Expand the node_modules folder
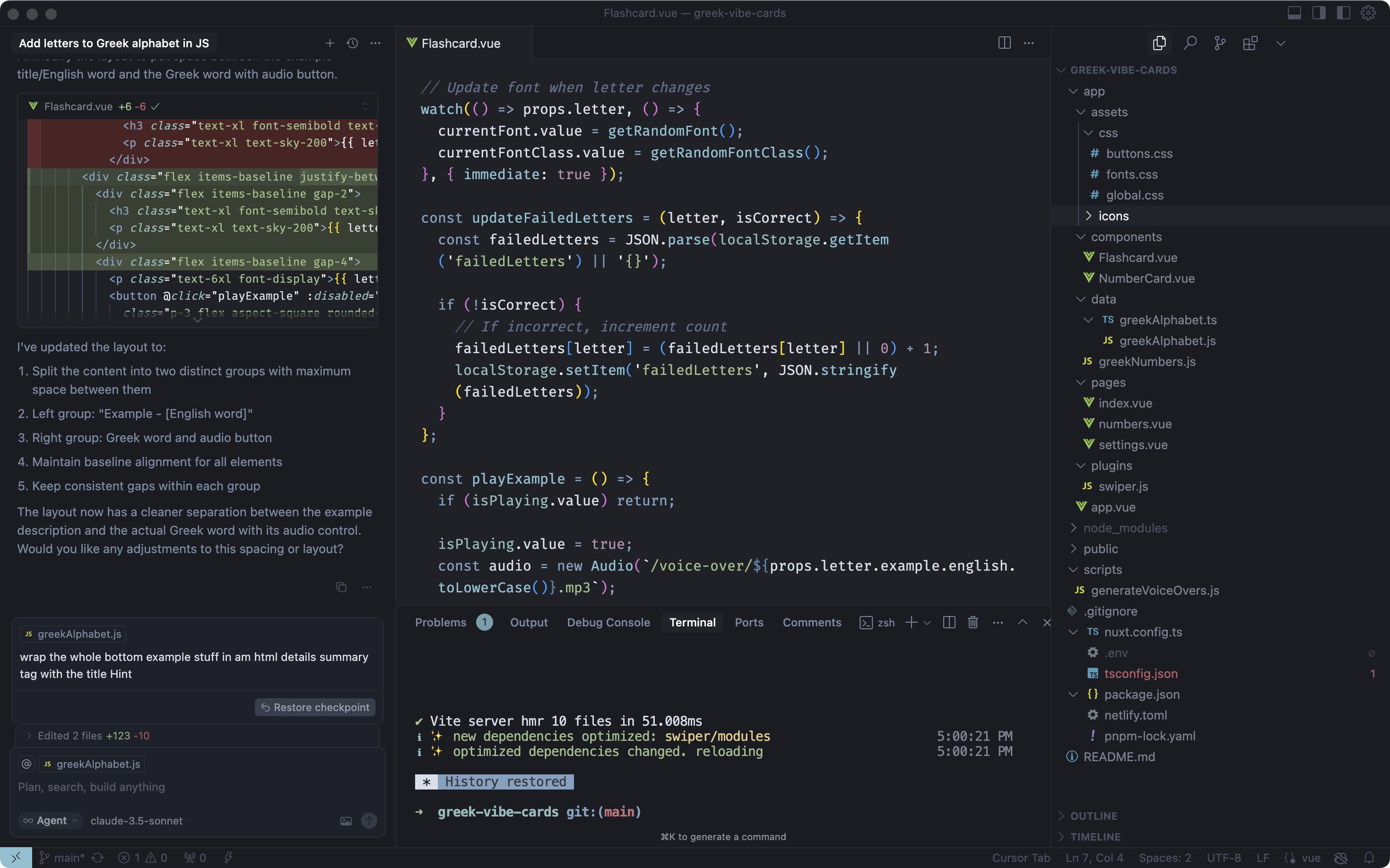This screenshot has height=868, width=1390. tap(1125, 528)
